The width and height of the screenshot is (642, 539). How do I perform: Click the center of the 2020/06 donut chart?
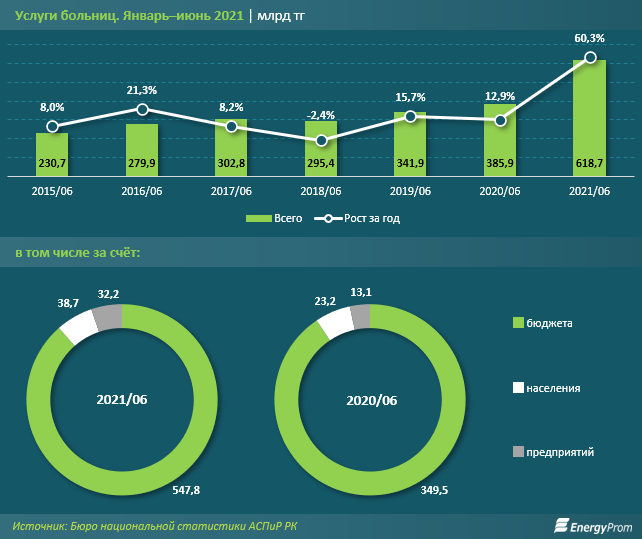[370, 400]
